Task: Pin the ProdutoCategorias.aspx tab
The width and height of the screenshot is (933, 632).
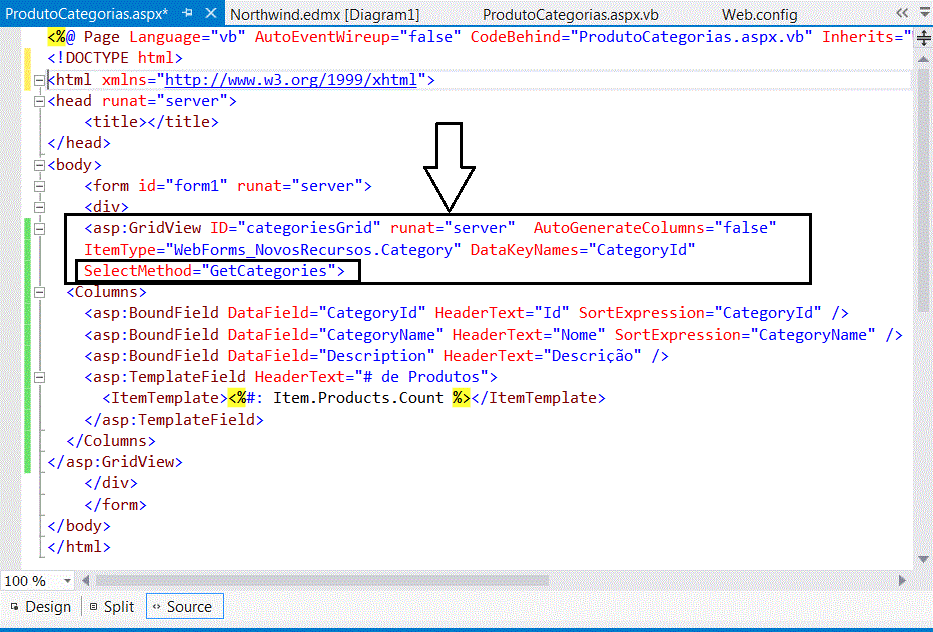Action: 188,12
